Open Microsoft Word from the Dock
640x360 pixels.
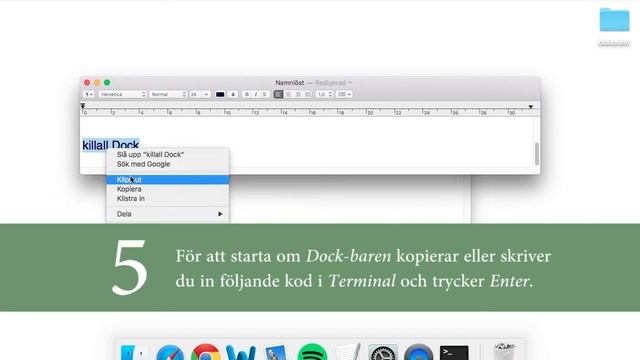(x=241, y=353)
